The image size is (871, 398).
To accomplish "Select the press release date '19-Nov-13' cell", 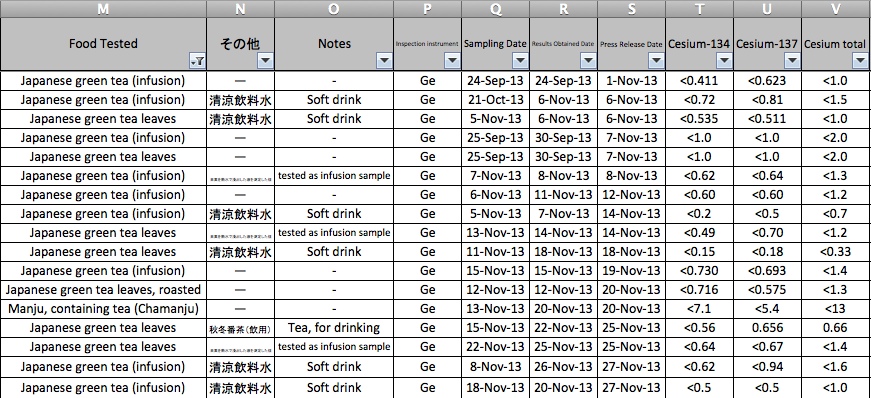I will tap(632, 271).
